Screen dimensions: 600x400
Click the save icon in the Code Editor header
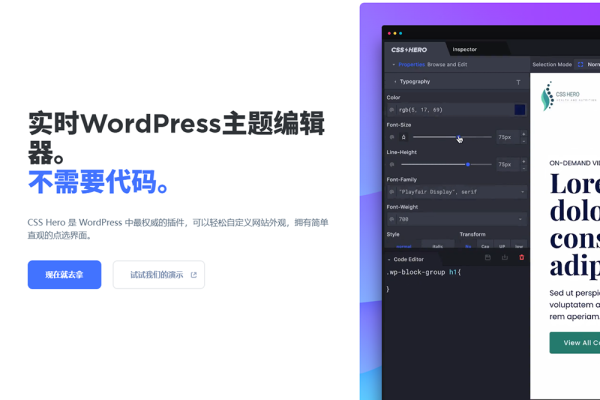tap(488, 258)
